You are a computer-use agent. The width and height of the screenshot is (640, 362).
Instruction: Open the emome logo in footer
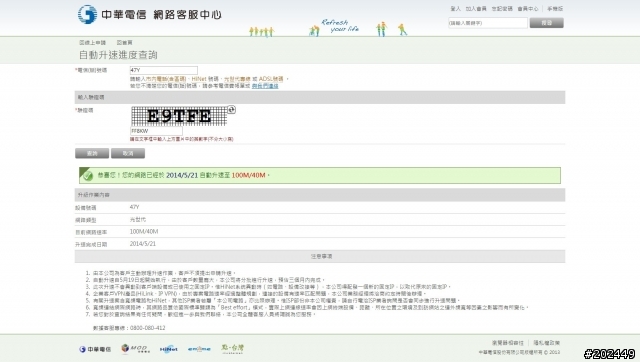tap(199, 349)
